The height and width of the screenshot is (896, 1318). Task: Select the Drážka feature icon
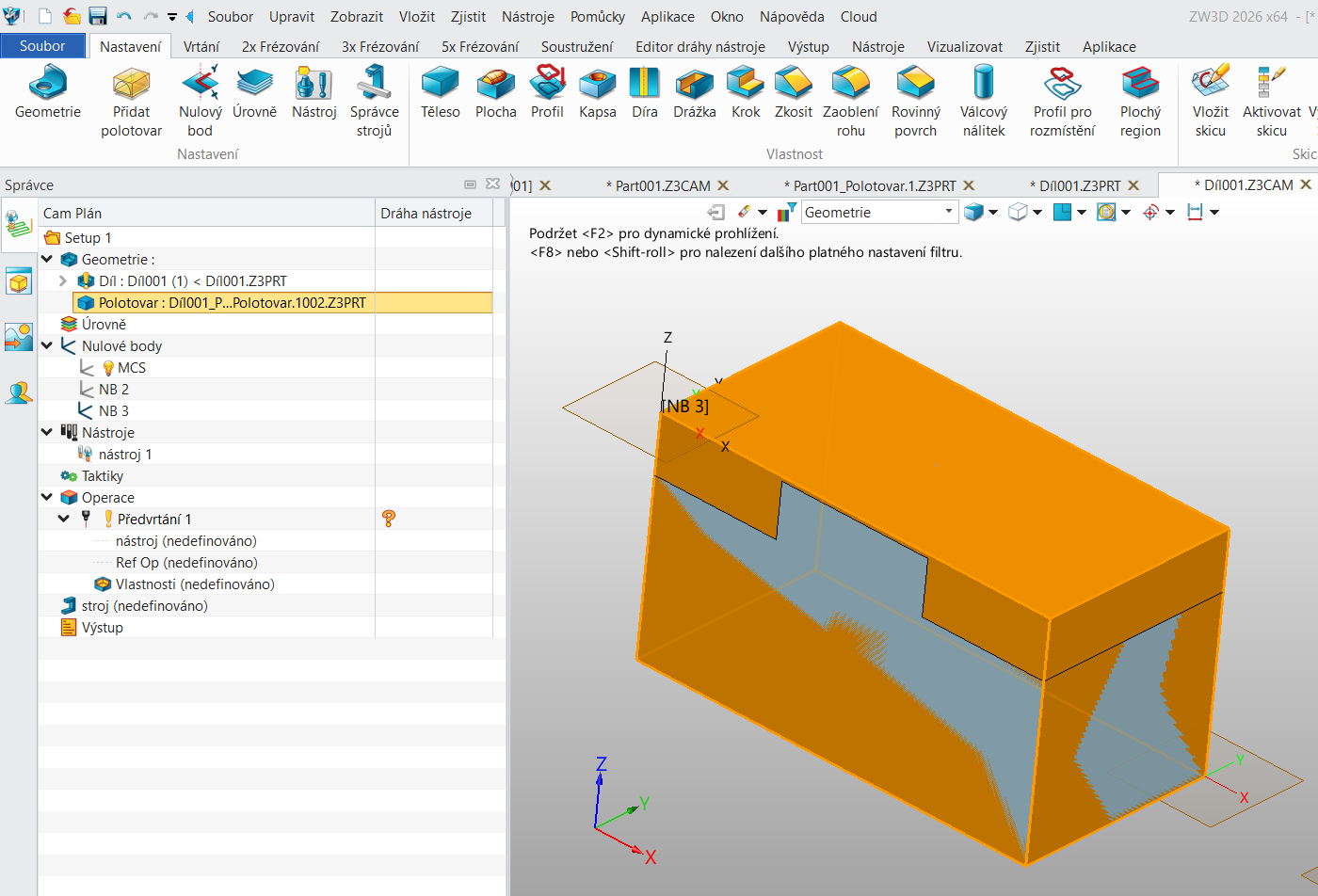click(695, 84)
